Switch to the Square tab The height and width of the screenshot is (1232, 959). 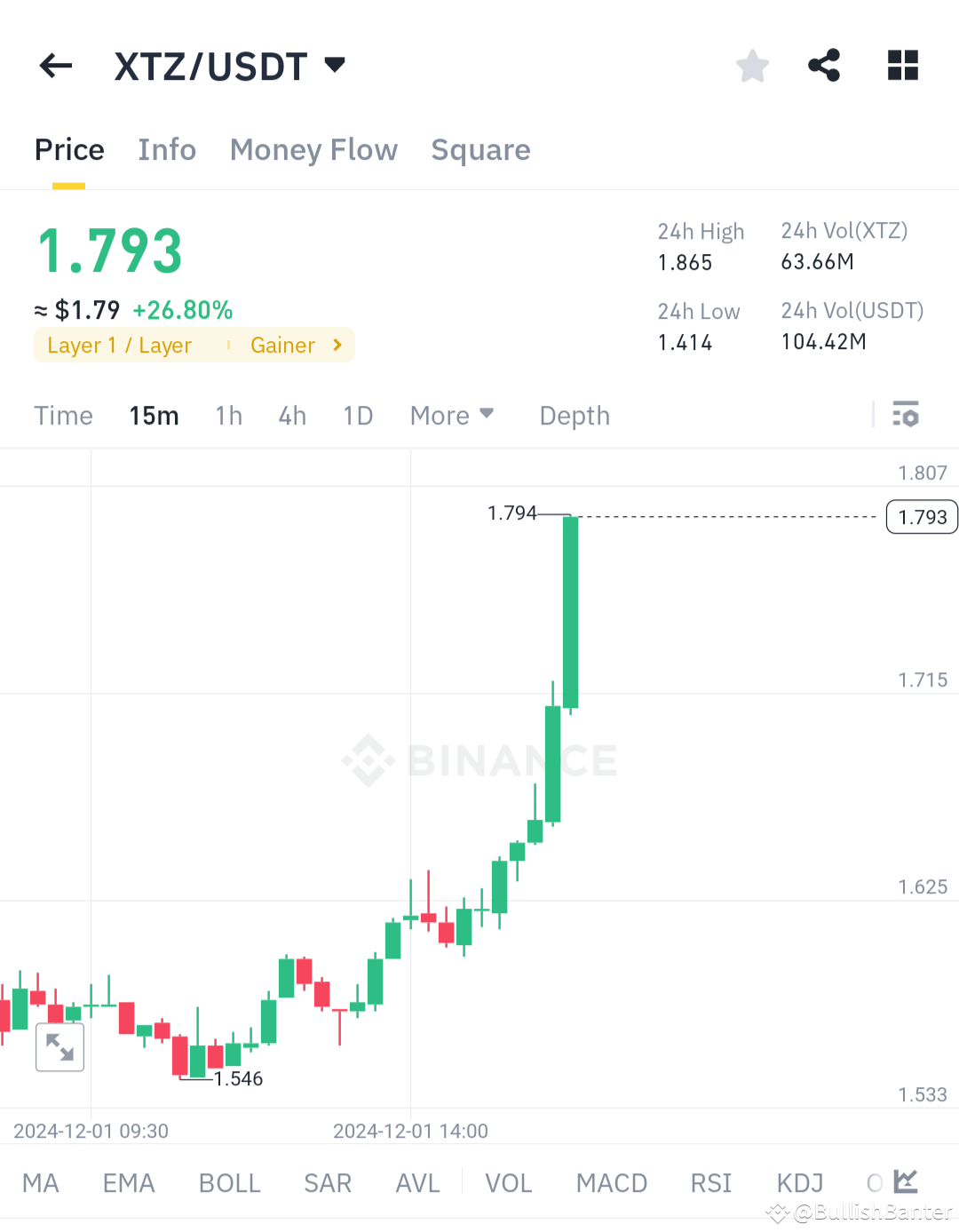480,149
